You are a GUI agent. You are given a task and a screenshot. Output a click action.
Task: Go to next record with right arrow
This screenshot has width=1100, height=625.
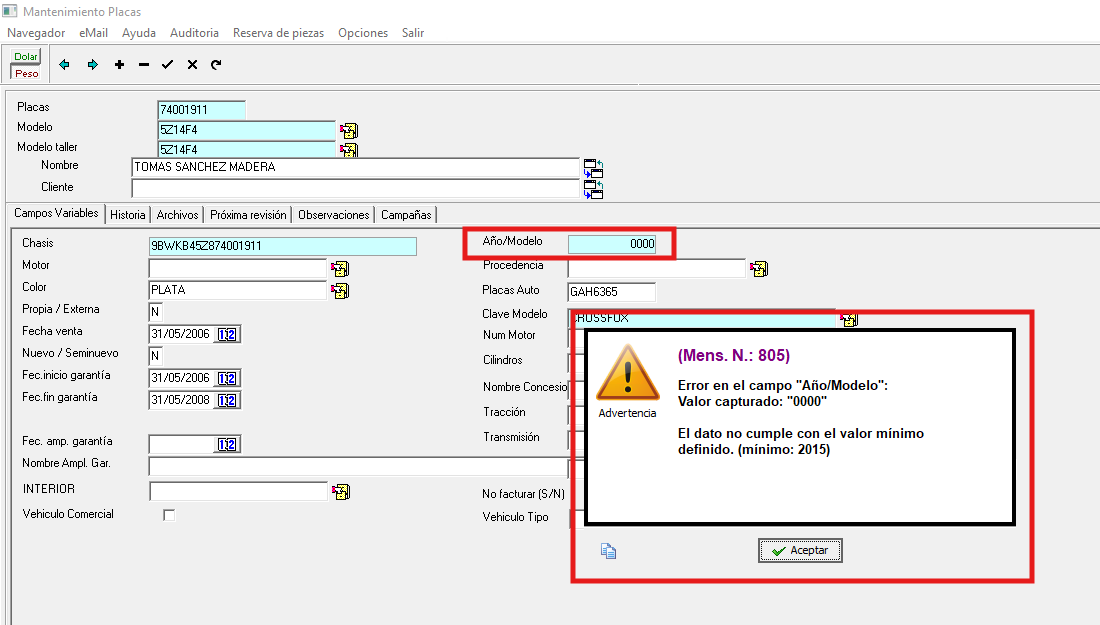92,65
